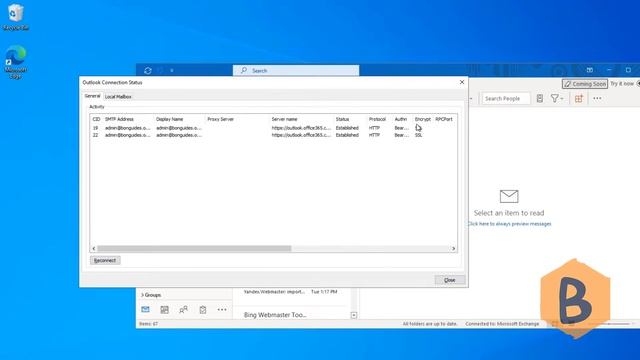Screen dimensions: 640x360
Task: Click the ribbon display options icon in Outlook
Action: pos(590,70)
